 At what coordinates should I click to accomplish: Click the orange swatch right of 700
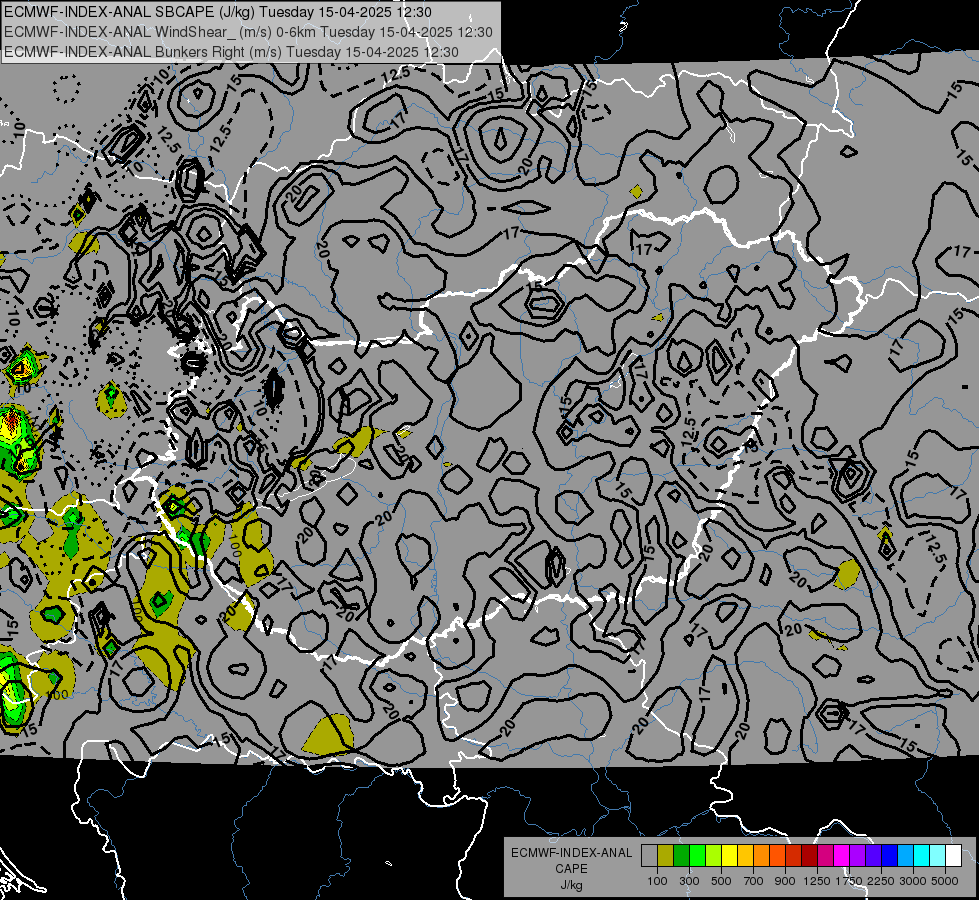coord(762,855)
